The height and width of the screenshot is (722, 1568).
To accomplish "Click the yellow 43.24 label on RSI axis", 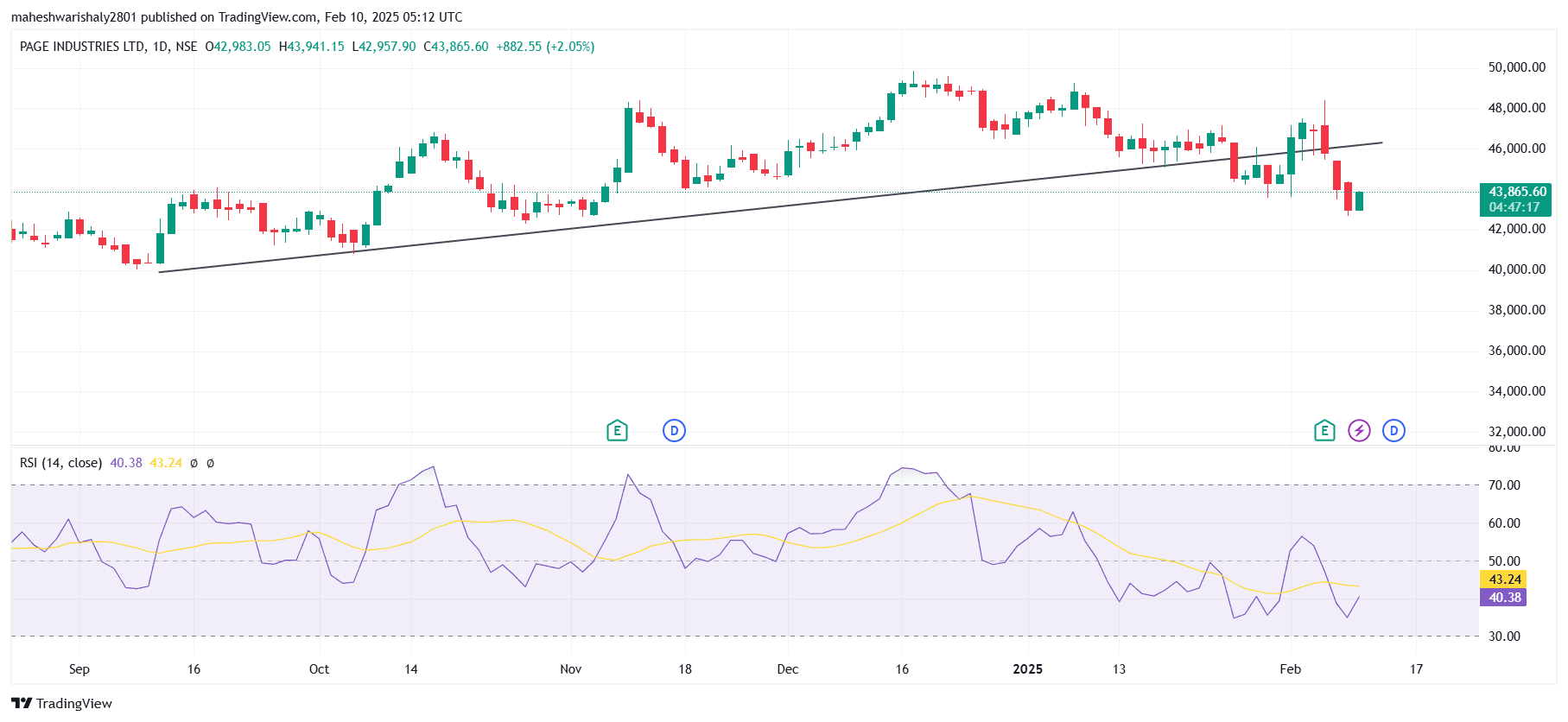I will (1504, 579).
